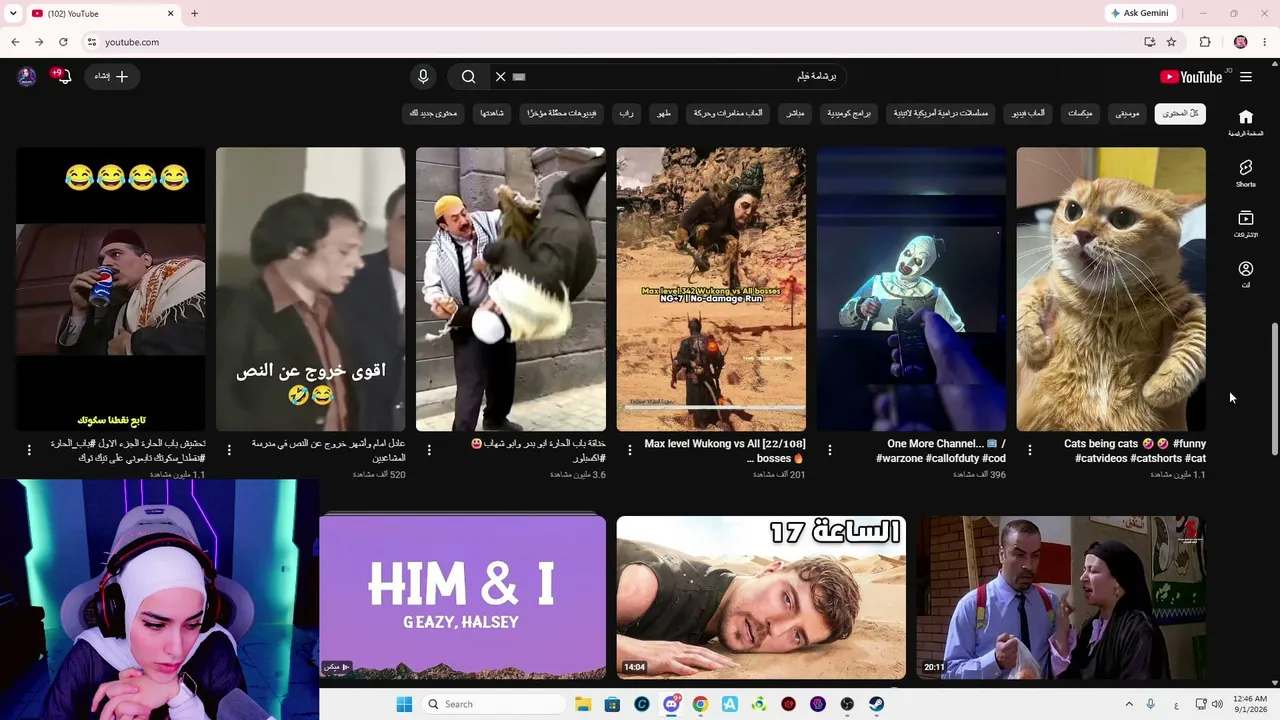The width and height of the screenshot is (1280, 720).
Task: Open the Chrome three-dot menu
Action: tap(1265, 42)
